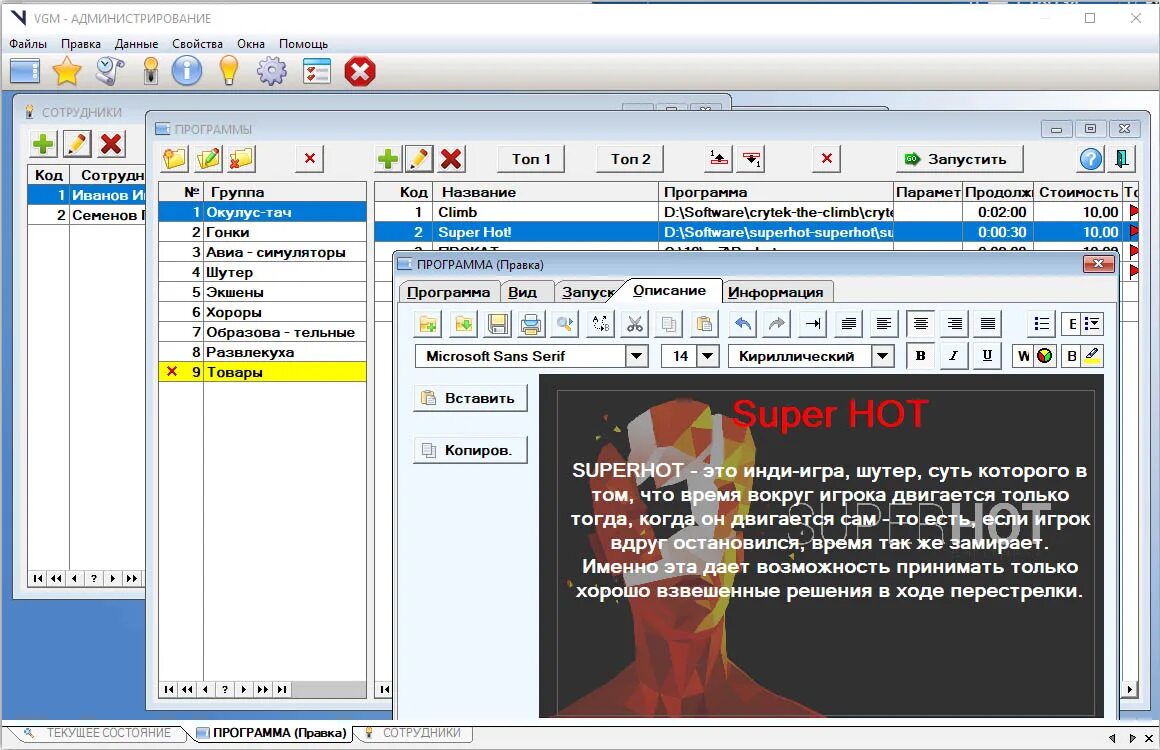Open the yellow highlight color marker
Viewport: 1160px width, 750px height.
click(x=1092, y=356)
